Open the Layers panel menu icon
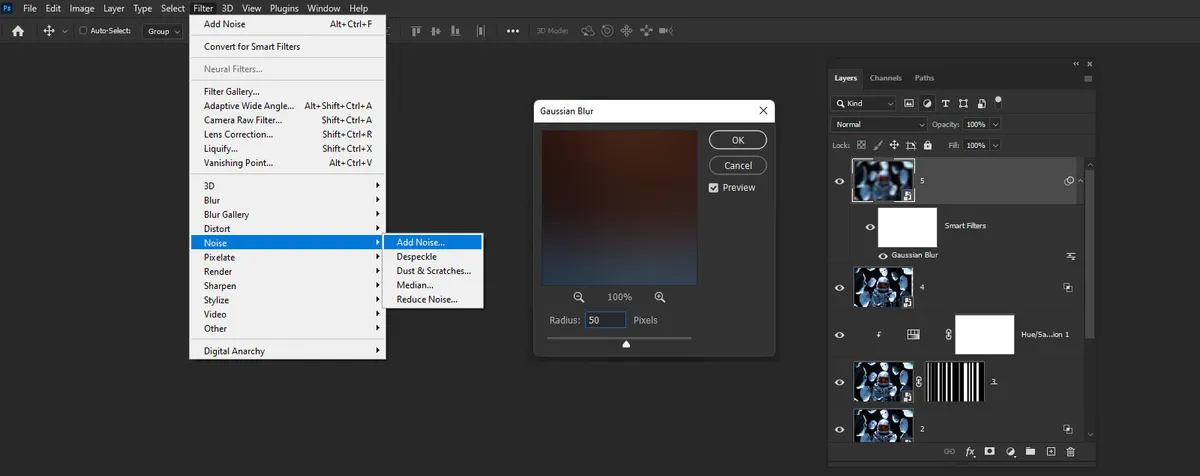The image size is (1200, 476). coord(1087,78)
